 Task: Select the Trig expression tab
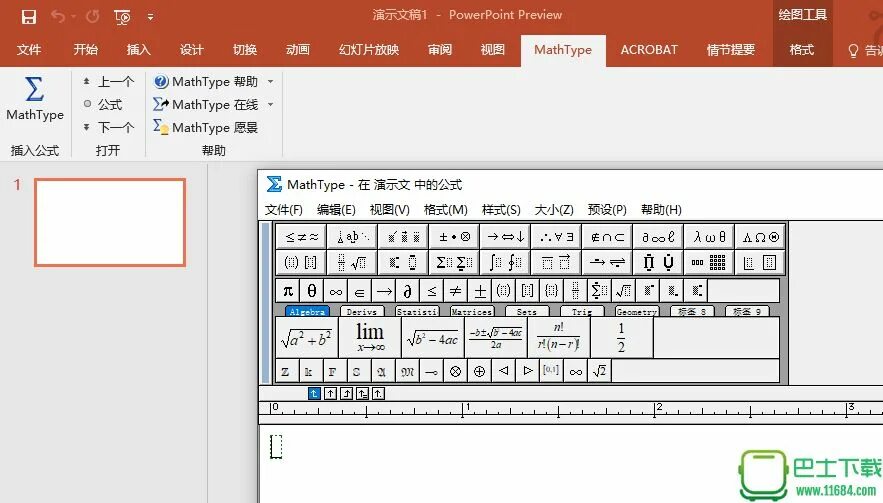pyautogui.click(x=582, y=311)
